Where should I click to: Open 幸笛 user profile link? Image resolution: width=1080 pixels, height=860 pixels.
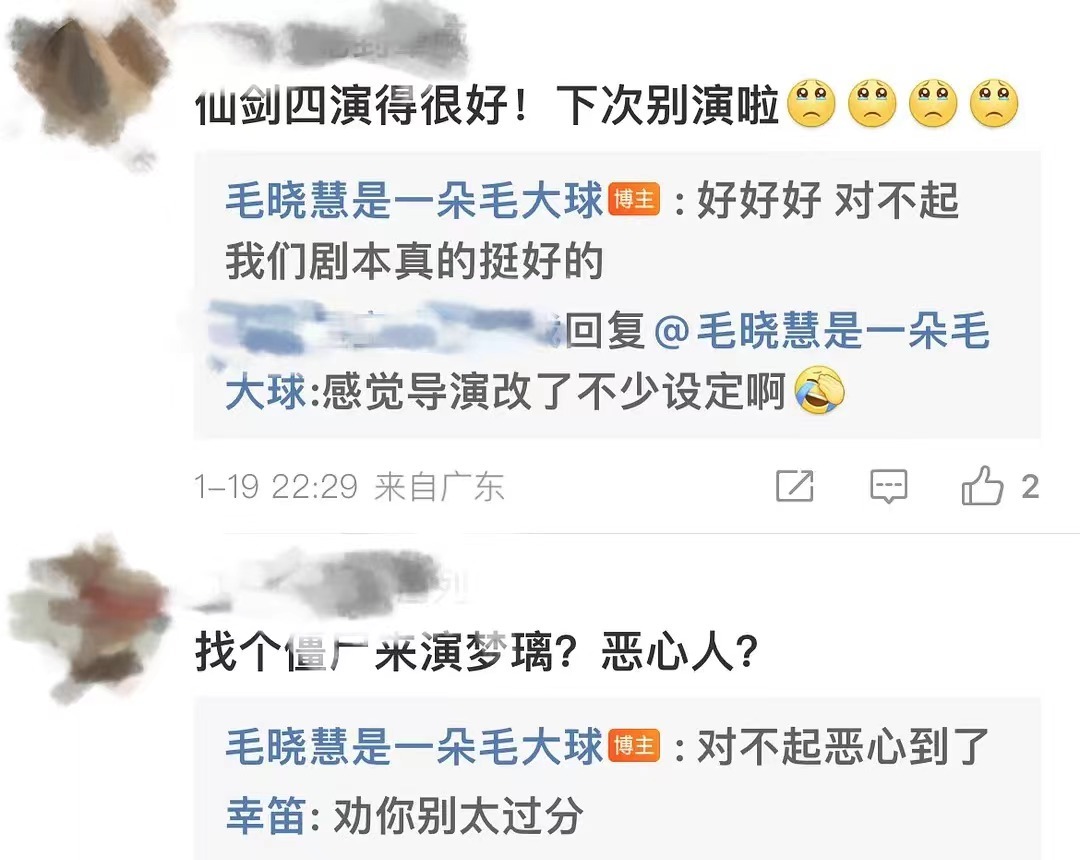pyautogui.click(x=266, y=816)
